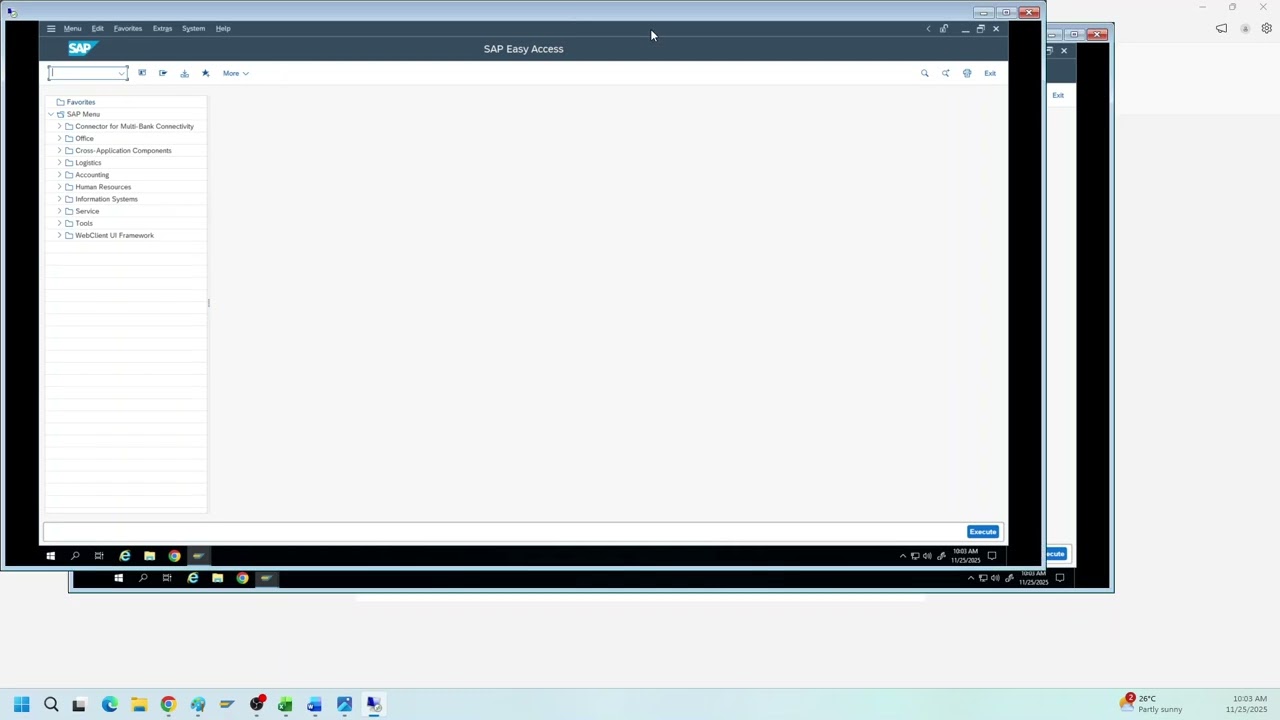This screenshot has height=720, width=1280.
Task: Expand Connector for Multi-Bank Connectivity node
Action: point(59,126)
